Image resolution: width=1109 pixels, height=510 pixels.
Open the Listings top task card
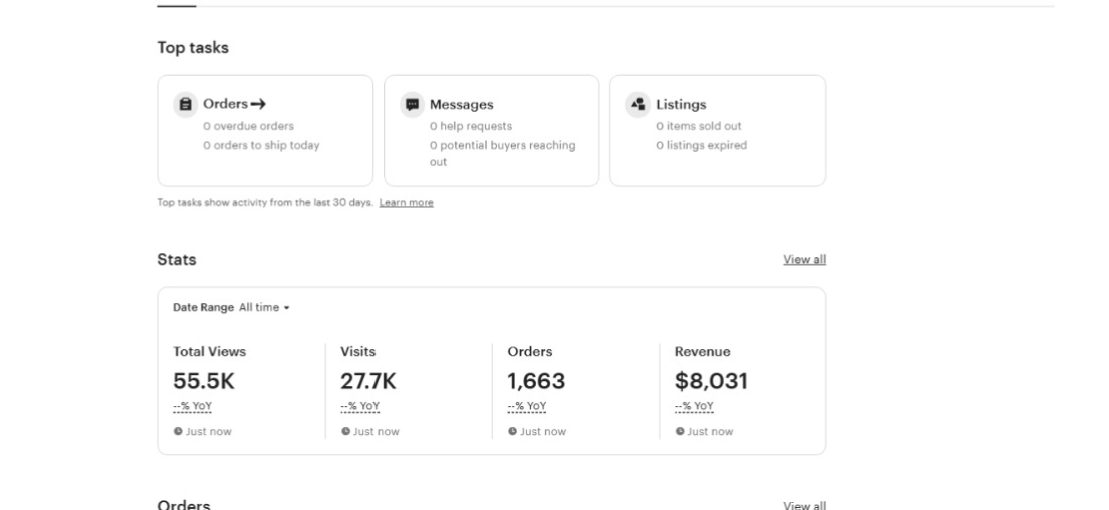tap(718, 131)
